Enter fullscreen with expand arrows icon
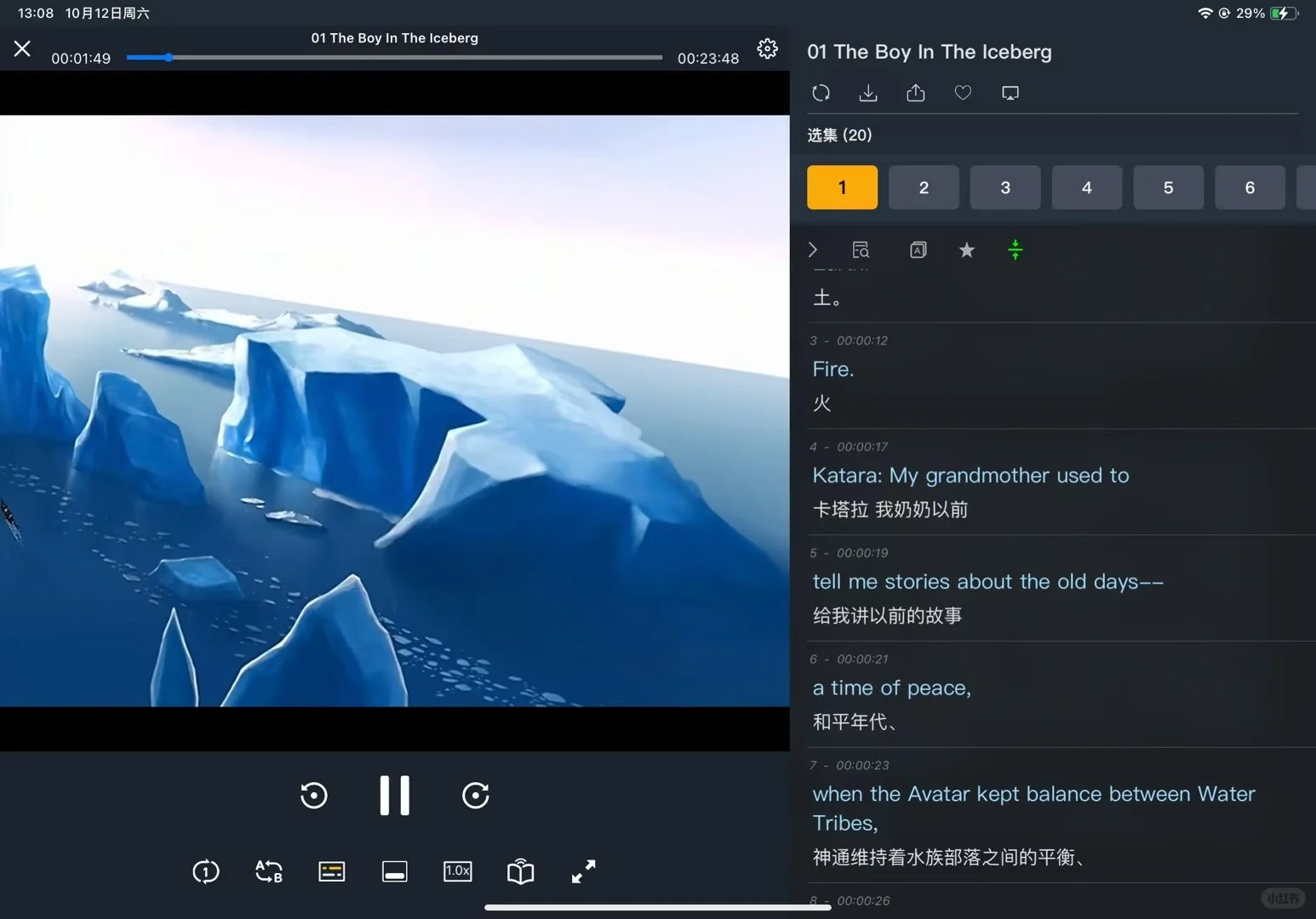The width and height of the screenshot is (1316, 919). pyautogui.click(x=583, y=871)
